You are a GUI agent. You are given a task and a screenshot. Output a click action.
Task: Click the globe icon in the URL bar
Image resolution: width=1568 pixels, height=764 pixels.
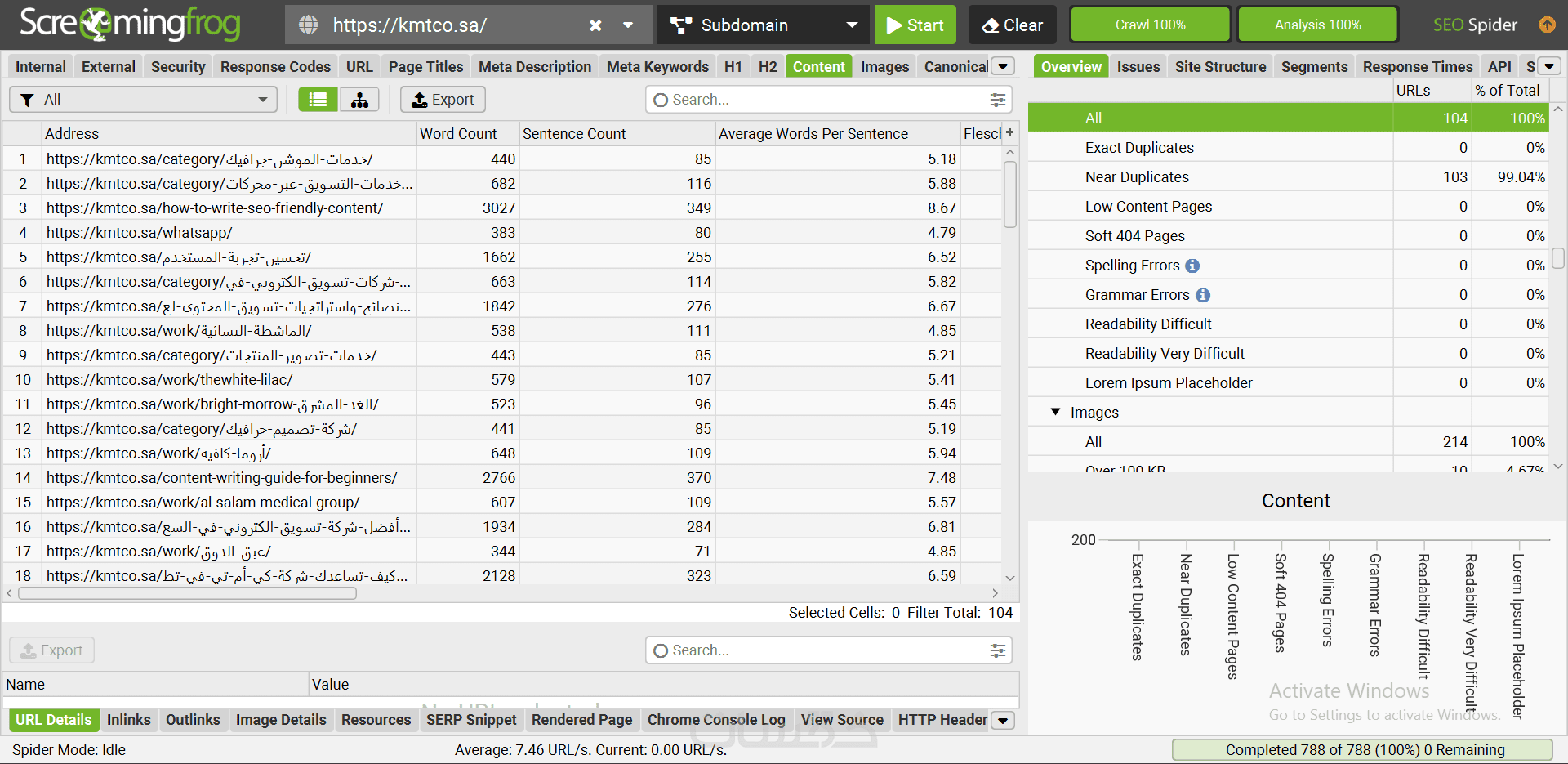pos(309,25)
